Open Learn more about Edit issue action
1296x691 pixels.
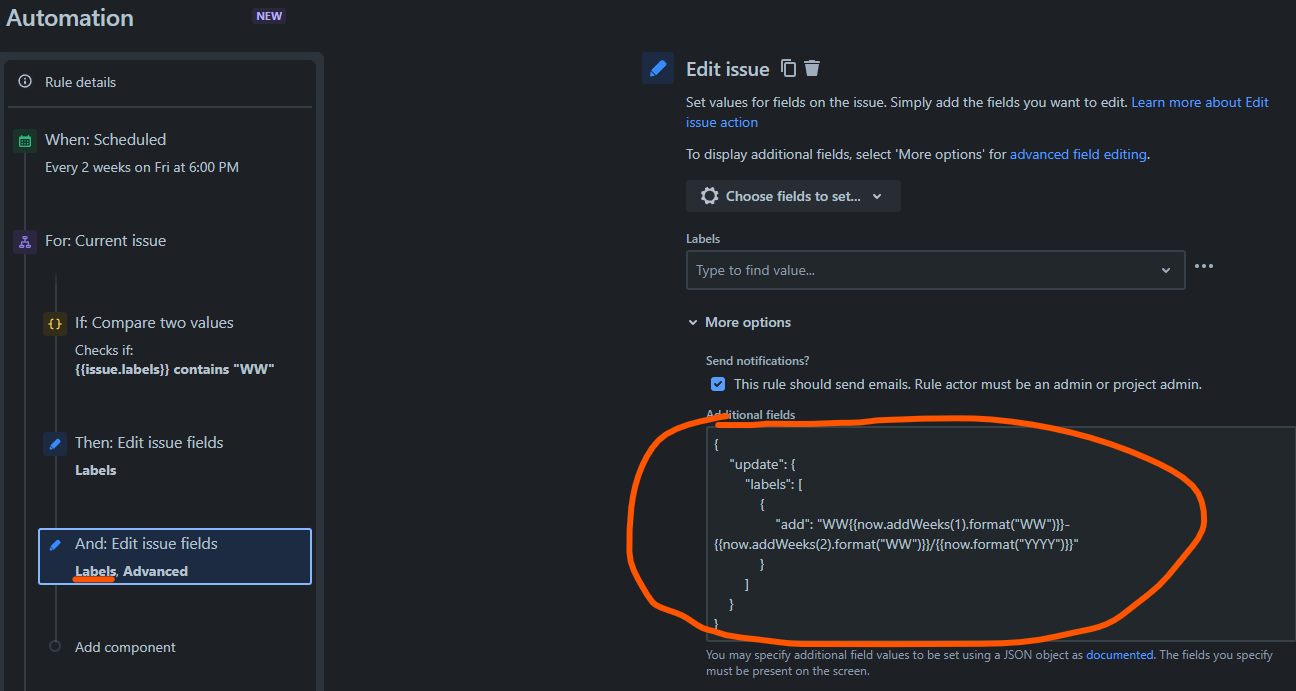click(1199, 102)
